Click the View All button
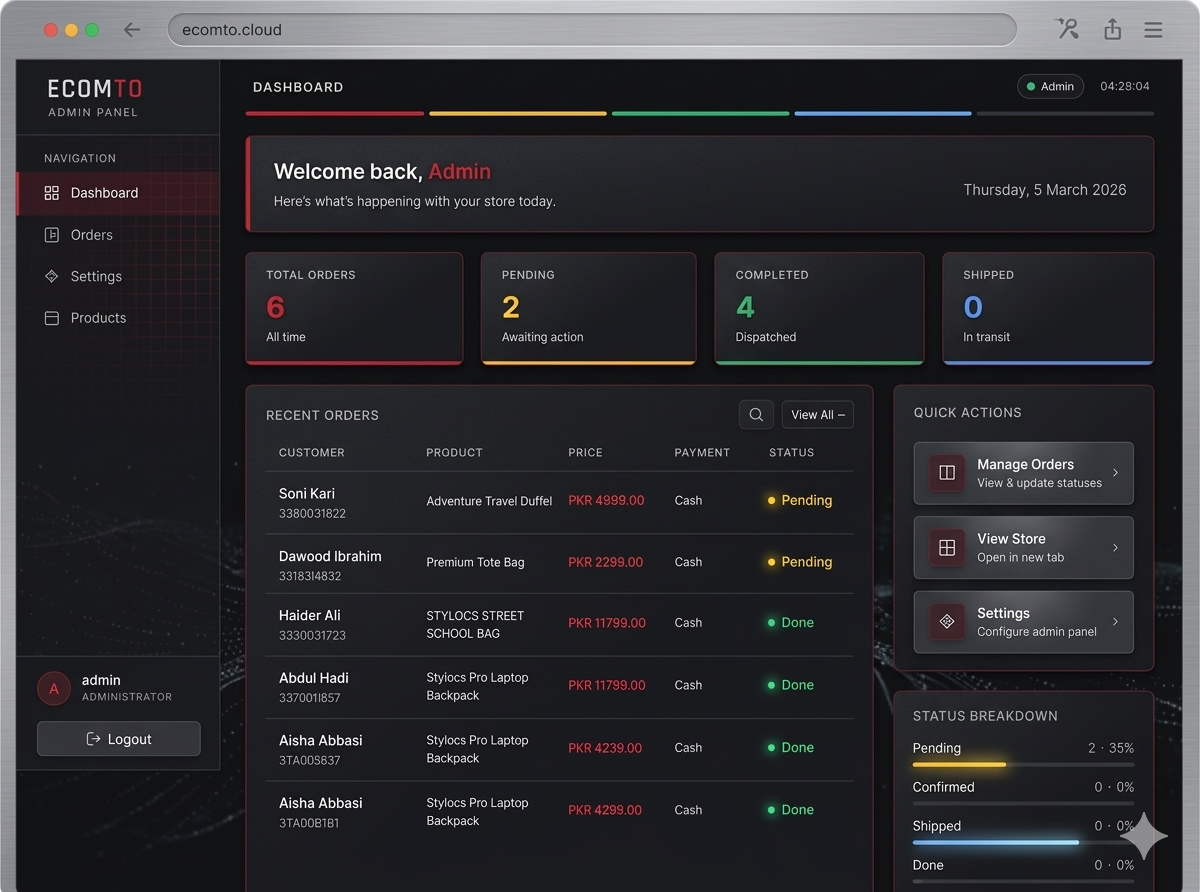 click(x=818, y=415)
